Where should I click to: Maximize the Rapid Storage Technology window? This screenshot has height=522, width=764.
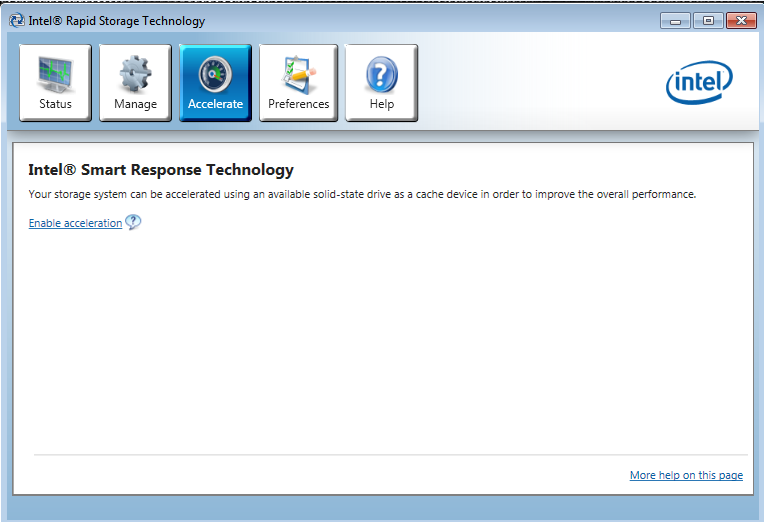(708, 21)
